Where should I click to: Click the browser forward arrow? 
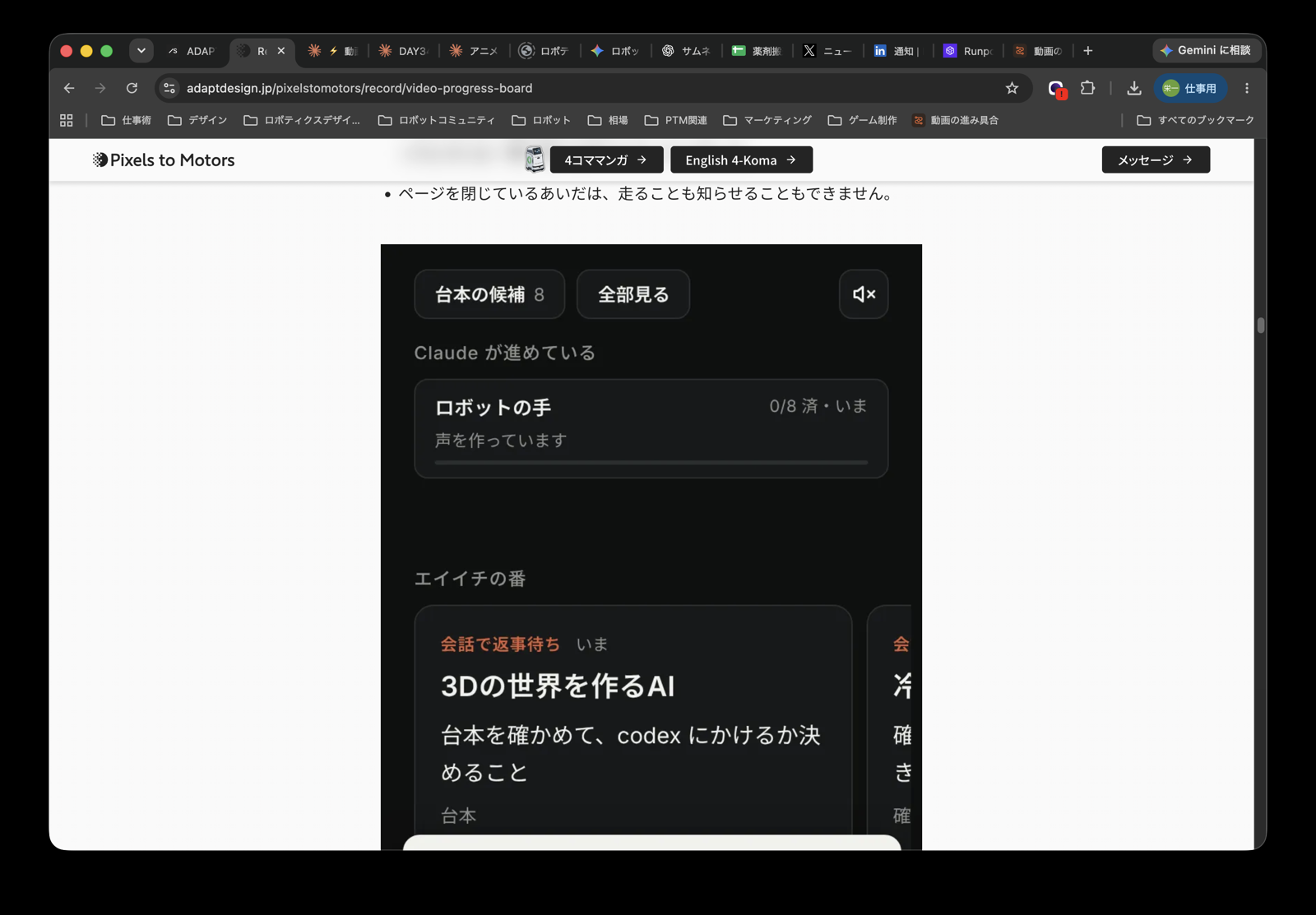[100, 88]
